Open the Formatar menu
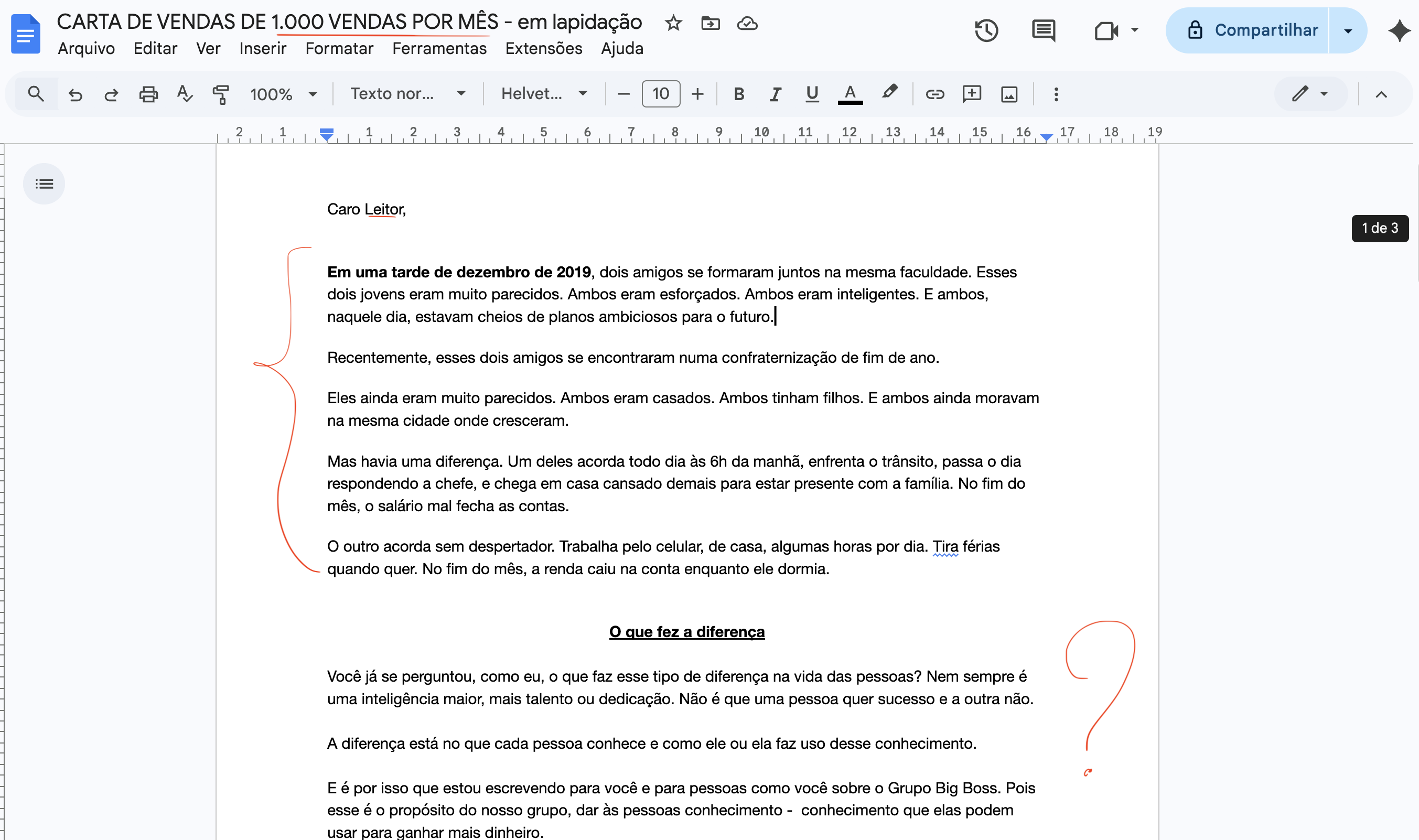This screenshot has height=840, width=1419. pos(339,49)
